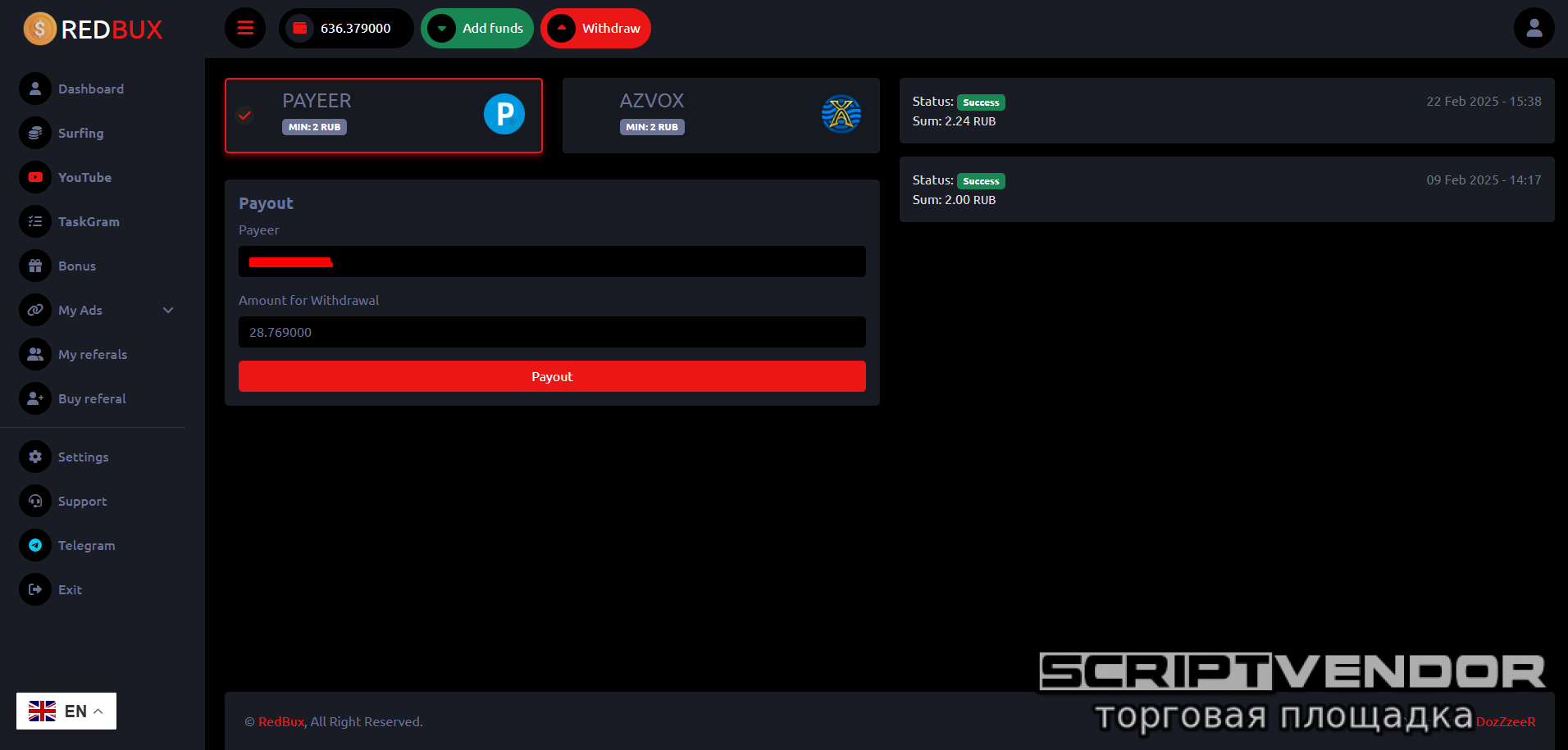Open the Bonus menu label
Image resolution: width=1568 pixels, height=750 pixels.
[77, 266]
